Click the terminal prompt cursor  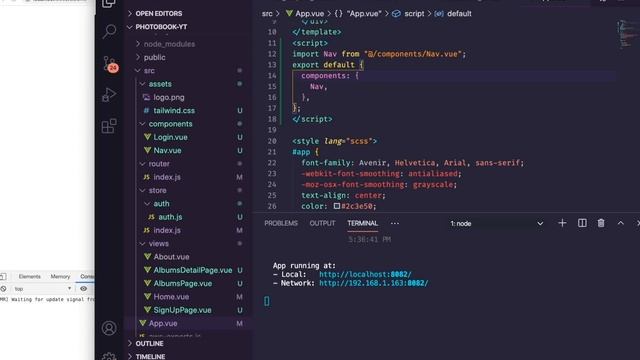pyautogui.click(x=267, y=301)
